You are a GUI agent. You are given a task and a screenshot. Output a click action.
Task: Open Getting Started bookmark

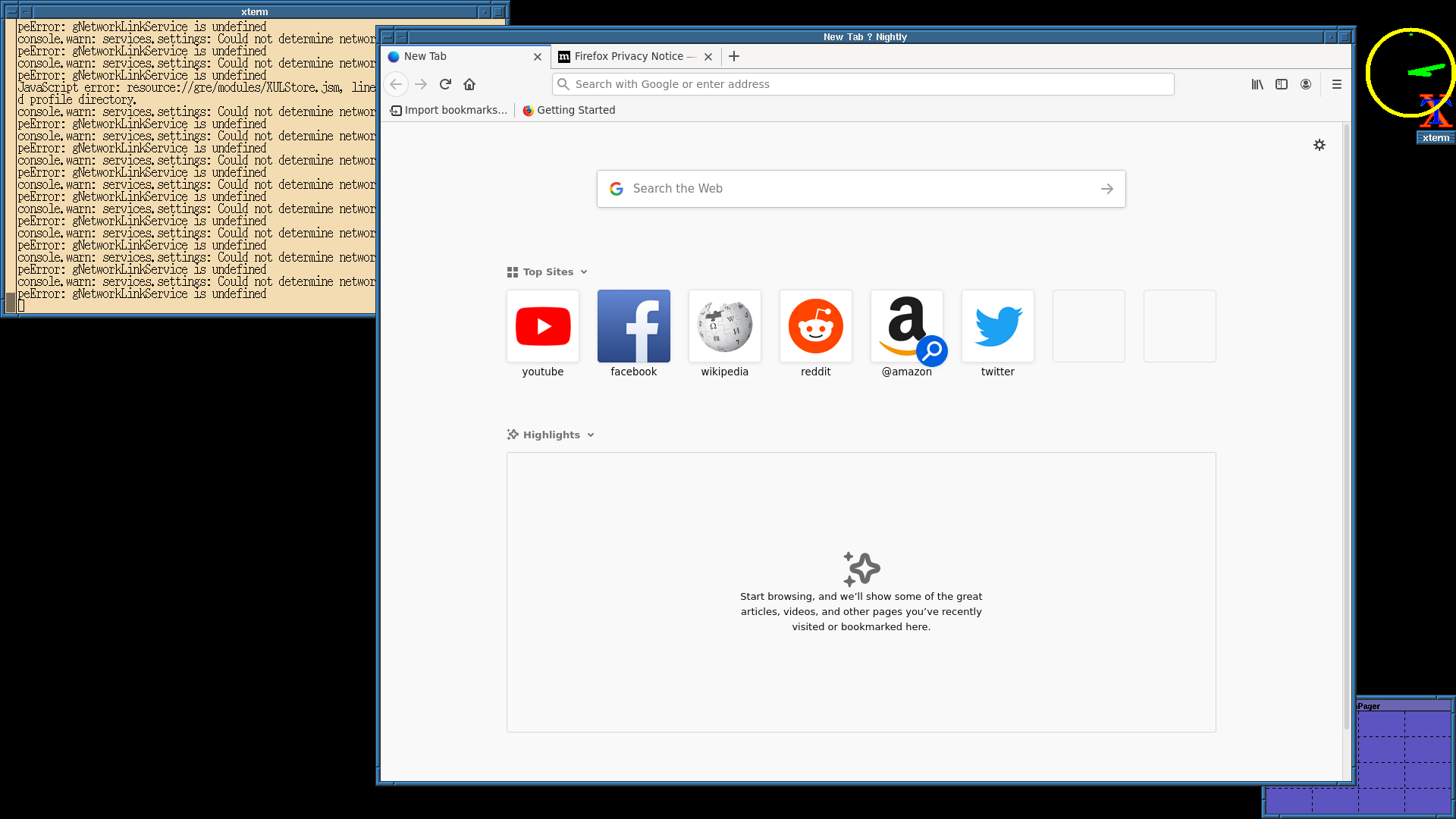[x=569, y=110]
